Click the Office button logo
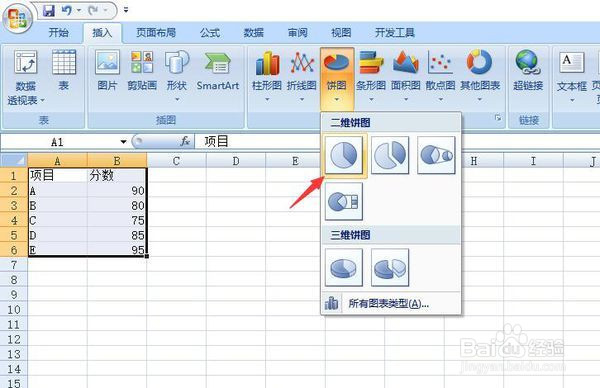This screenshot has height=388, width=600. tap(18, 19)
